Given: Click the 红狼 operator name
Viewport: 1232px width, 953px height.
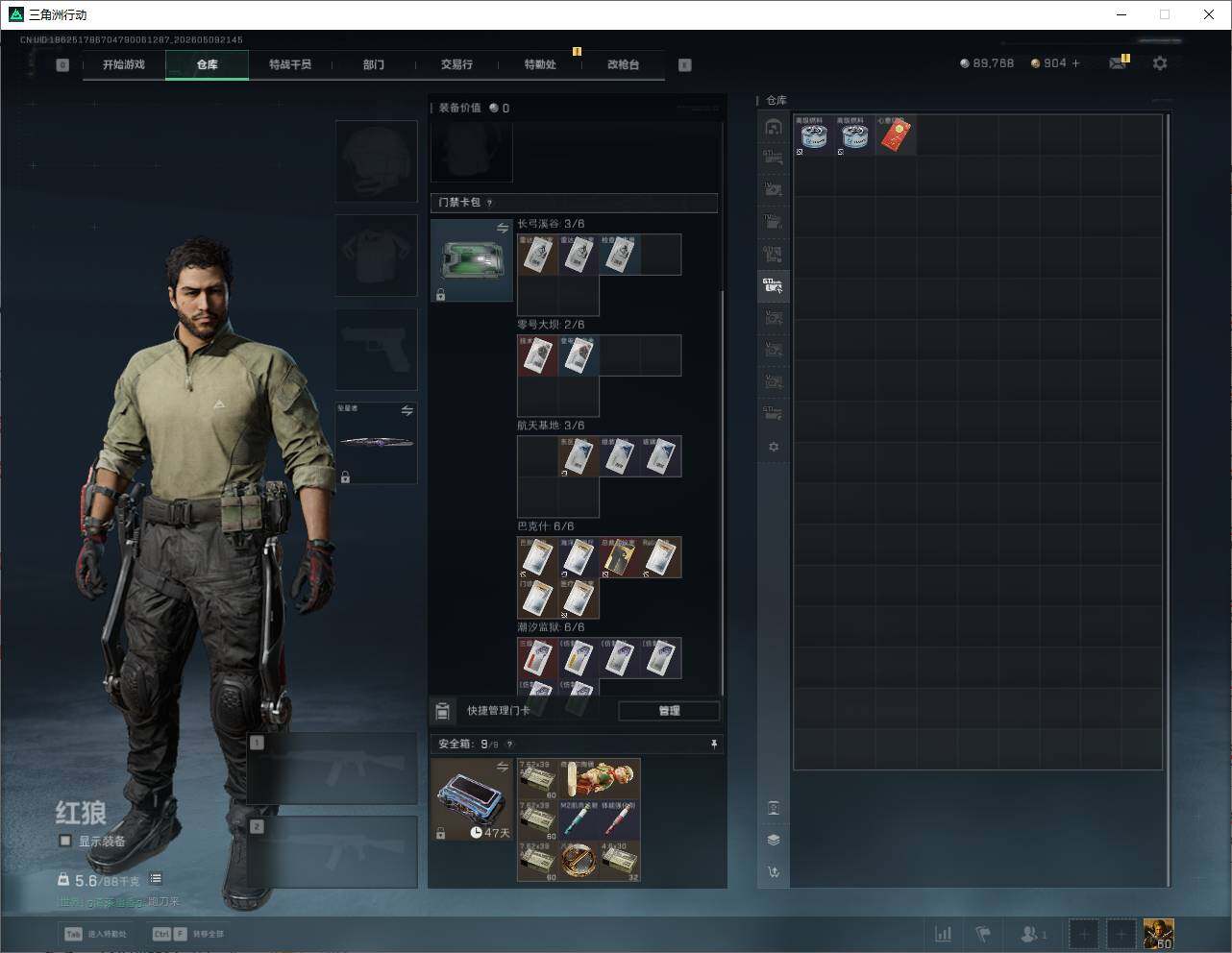Looking at the screenshot, I should [x=81, y=813].
